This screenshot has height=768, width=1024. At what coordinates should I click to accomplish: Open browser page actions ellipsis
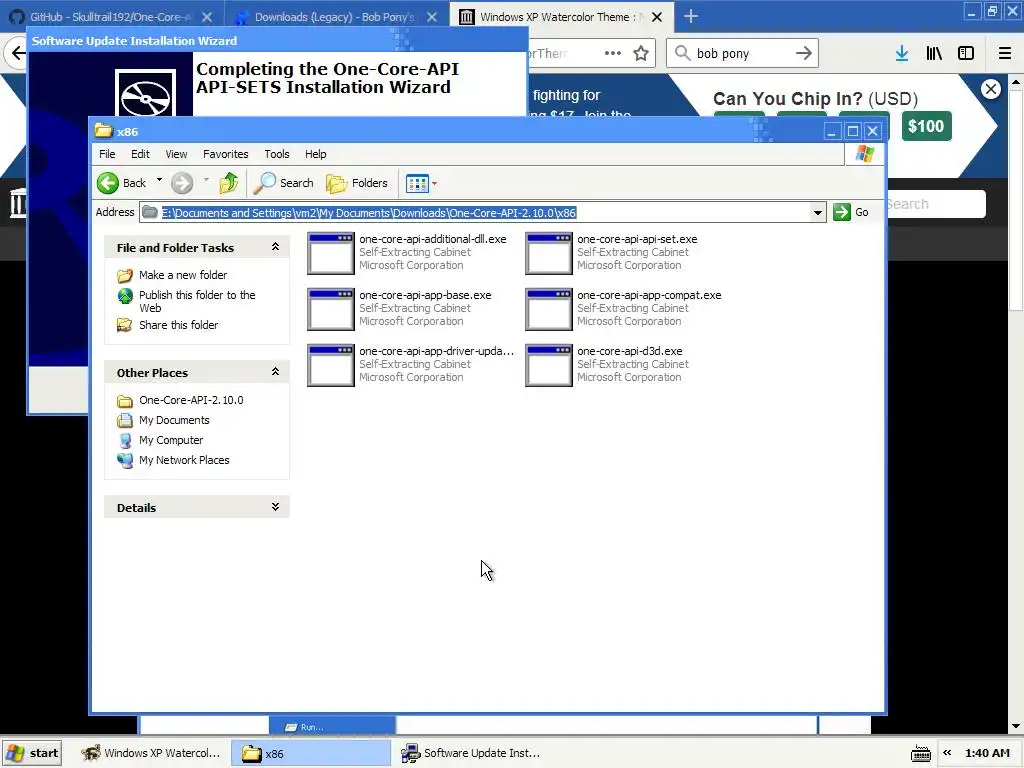(613, 53)
